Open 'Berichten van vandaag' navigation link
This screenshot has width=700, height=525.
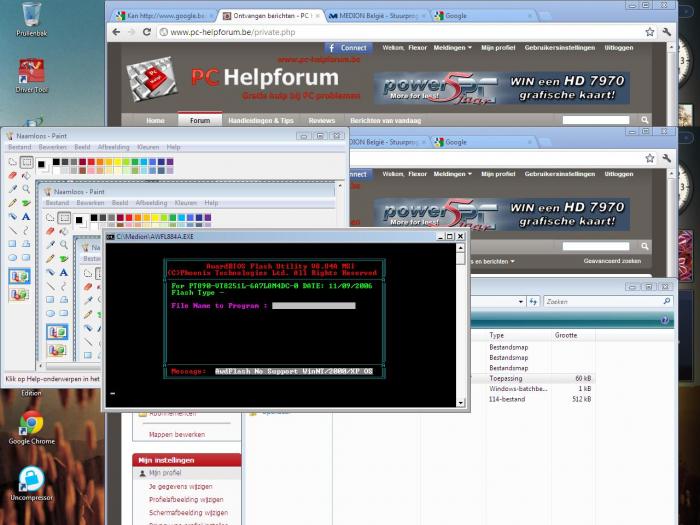pyautogui.click(x=385, y=120)
